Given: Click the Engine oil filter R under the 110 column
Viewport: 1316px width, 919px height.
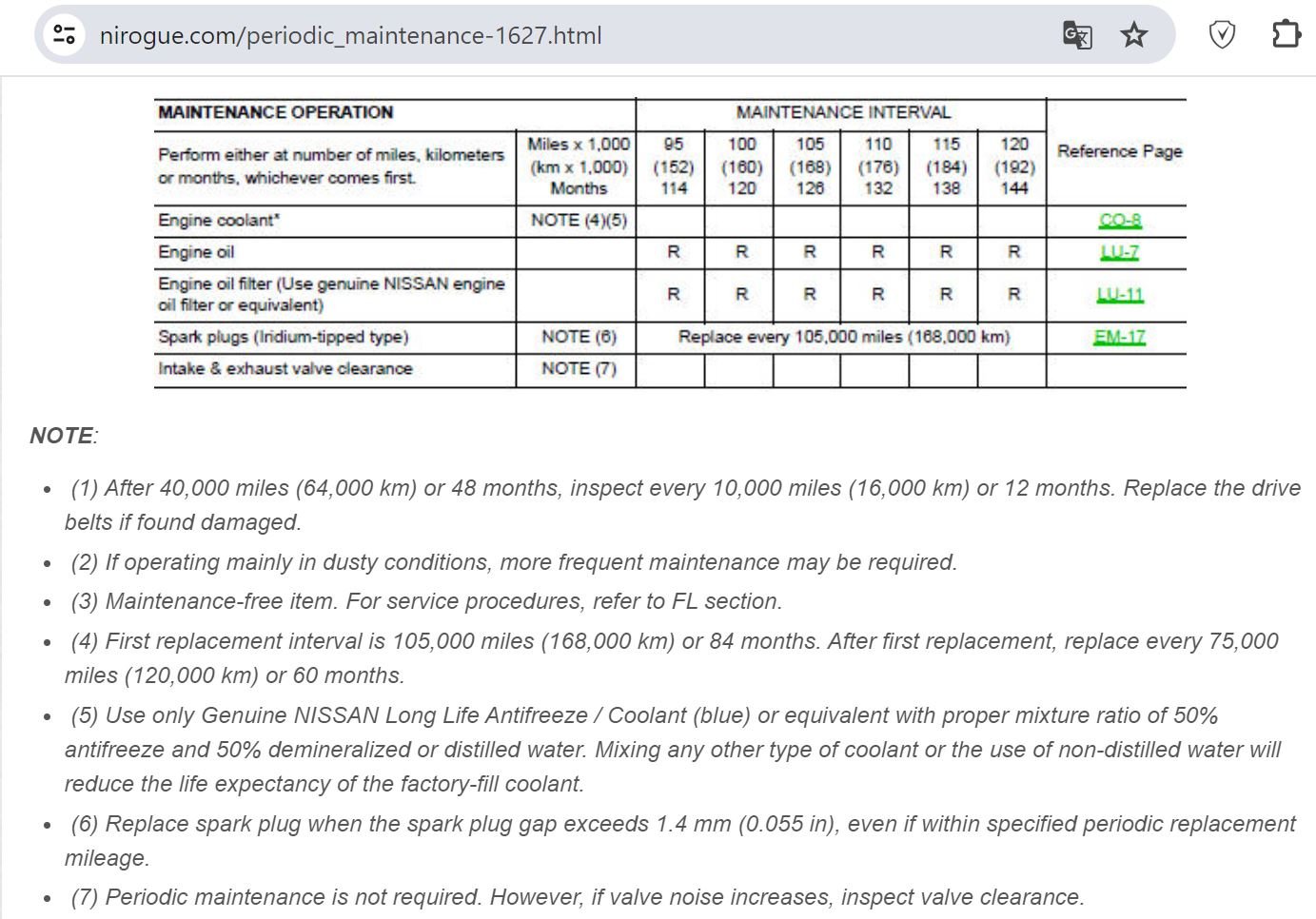Looking at the screenshot, I should point(878,295).
